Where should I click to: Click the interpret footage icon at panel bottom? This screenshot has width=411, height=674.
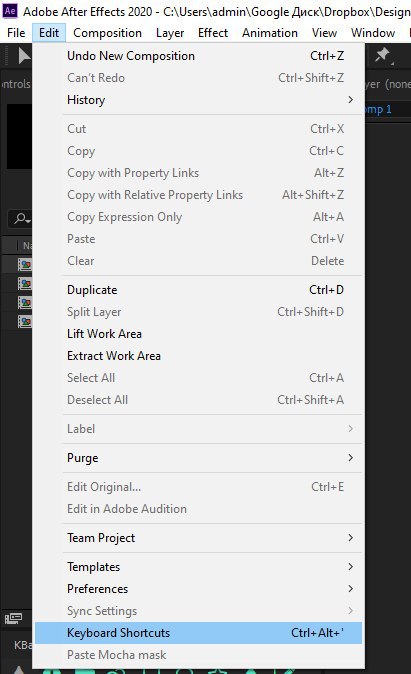tap(13, 619)
